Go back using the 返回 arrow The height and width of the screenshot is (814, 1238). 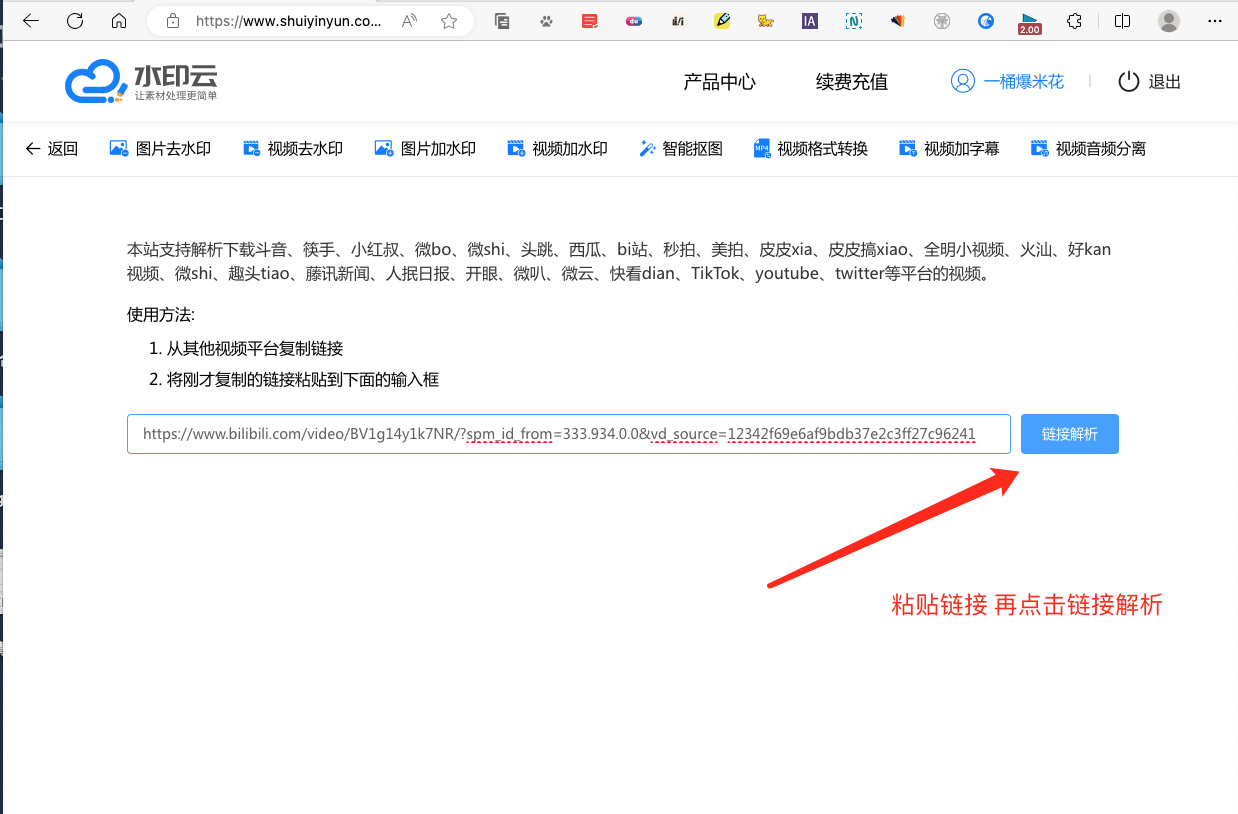pos(51,149)
